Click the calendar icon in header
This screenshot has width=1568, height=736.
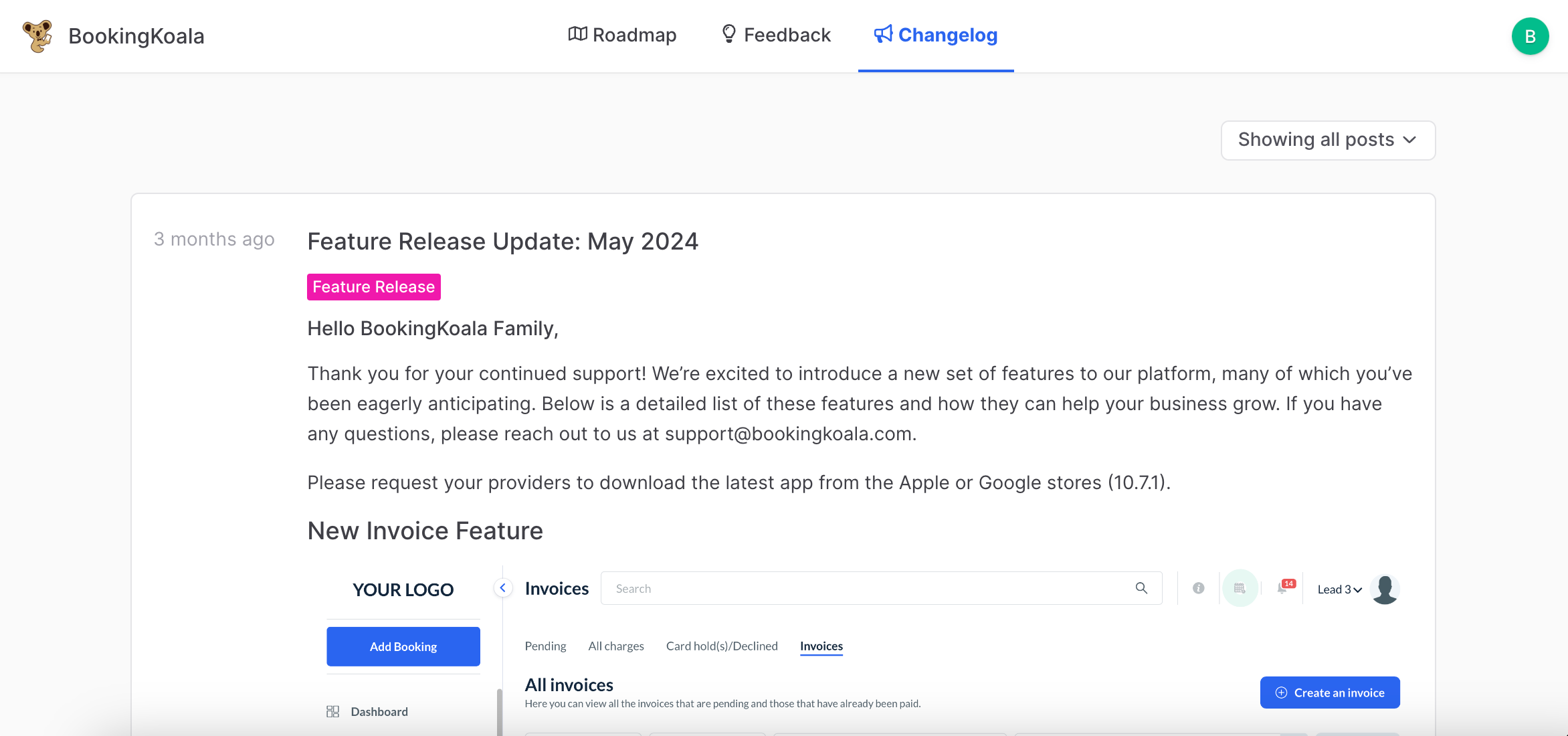tap(1240, 588)
